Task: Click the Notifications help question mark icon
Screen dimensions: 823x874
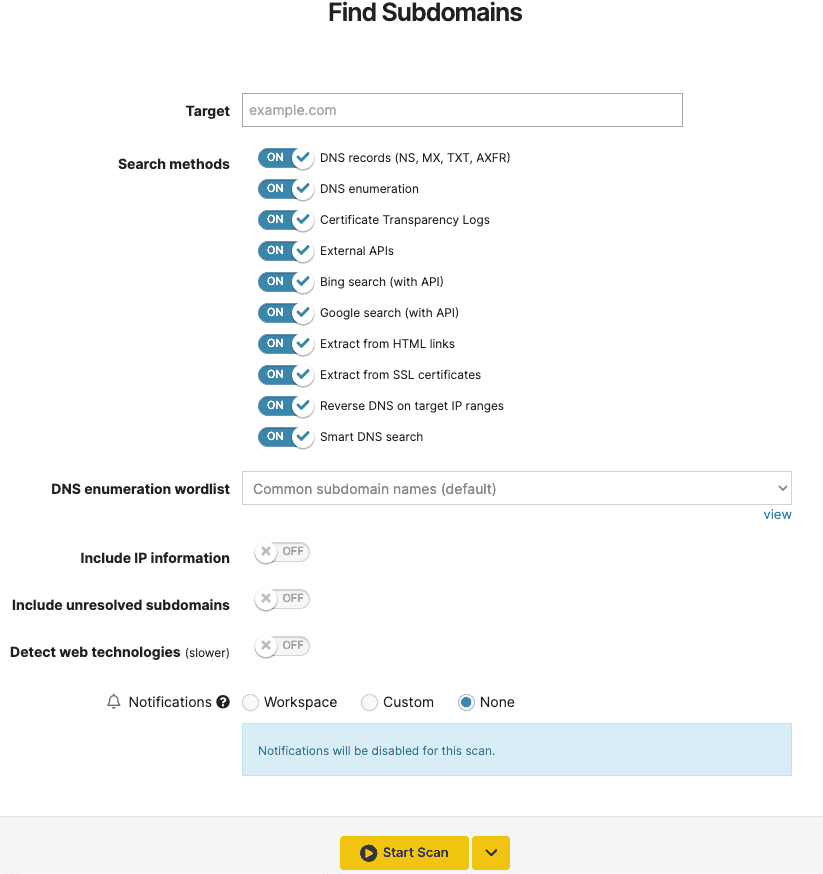Action: [223, 702]
